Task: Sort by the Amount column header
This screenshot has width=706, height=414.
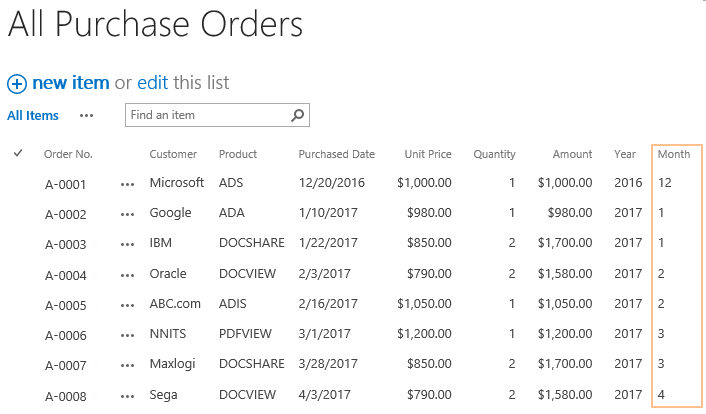Action: [572, 154]
